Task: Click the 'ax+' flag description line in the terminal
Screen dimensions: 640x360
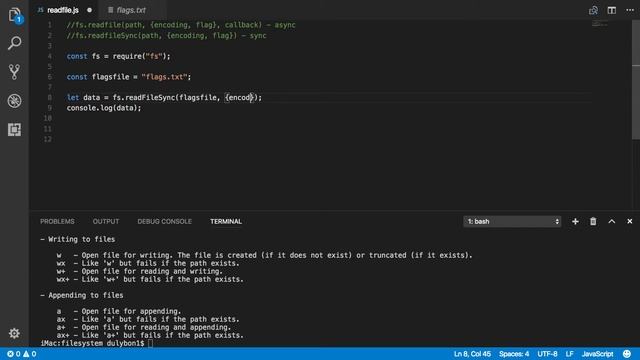Action: [x=150, y=336]
